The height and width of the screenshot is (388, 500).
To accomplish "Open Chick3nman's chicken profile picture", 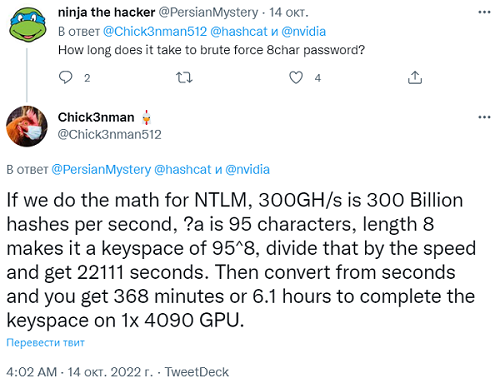I will click(27, 126).
